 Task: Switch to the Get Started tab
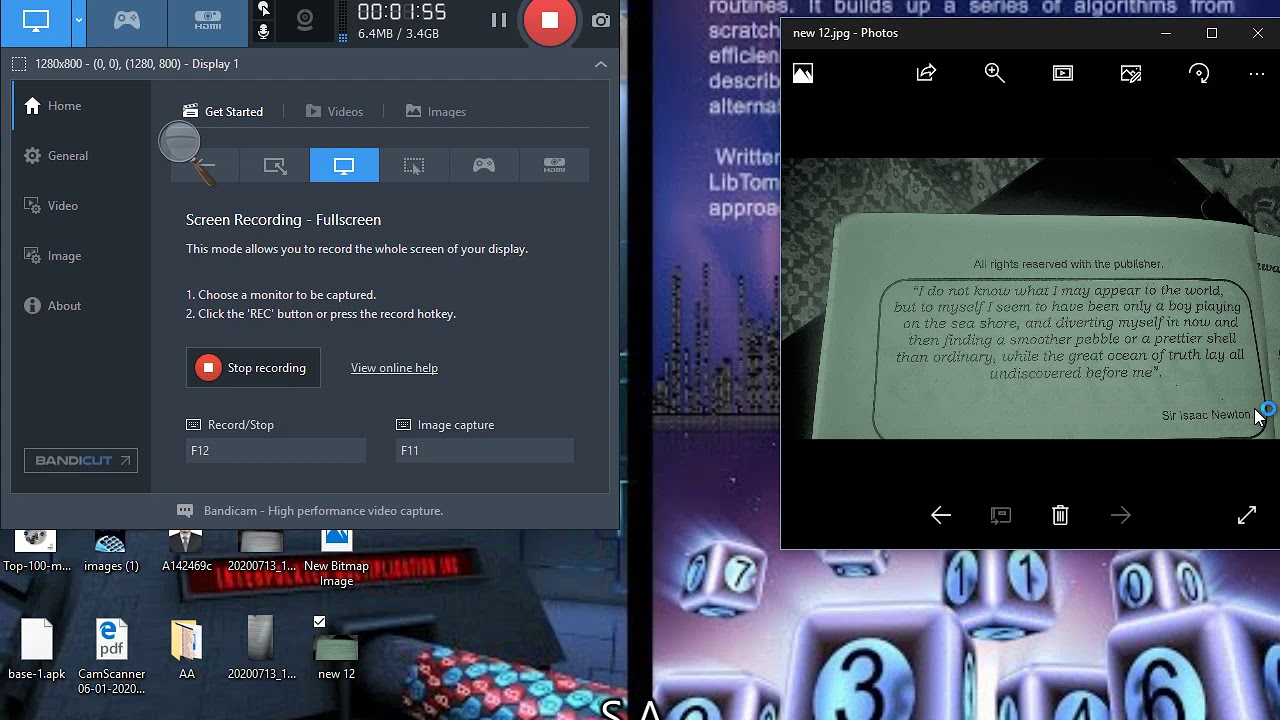click(223, 112)
